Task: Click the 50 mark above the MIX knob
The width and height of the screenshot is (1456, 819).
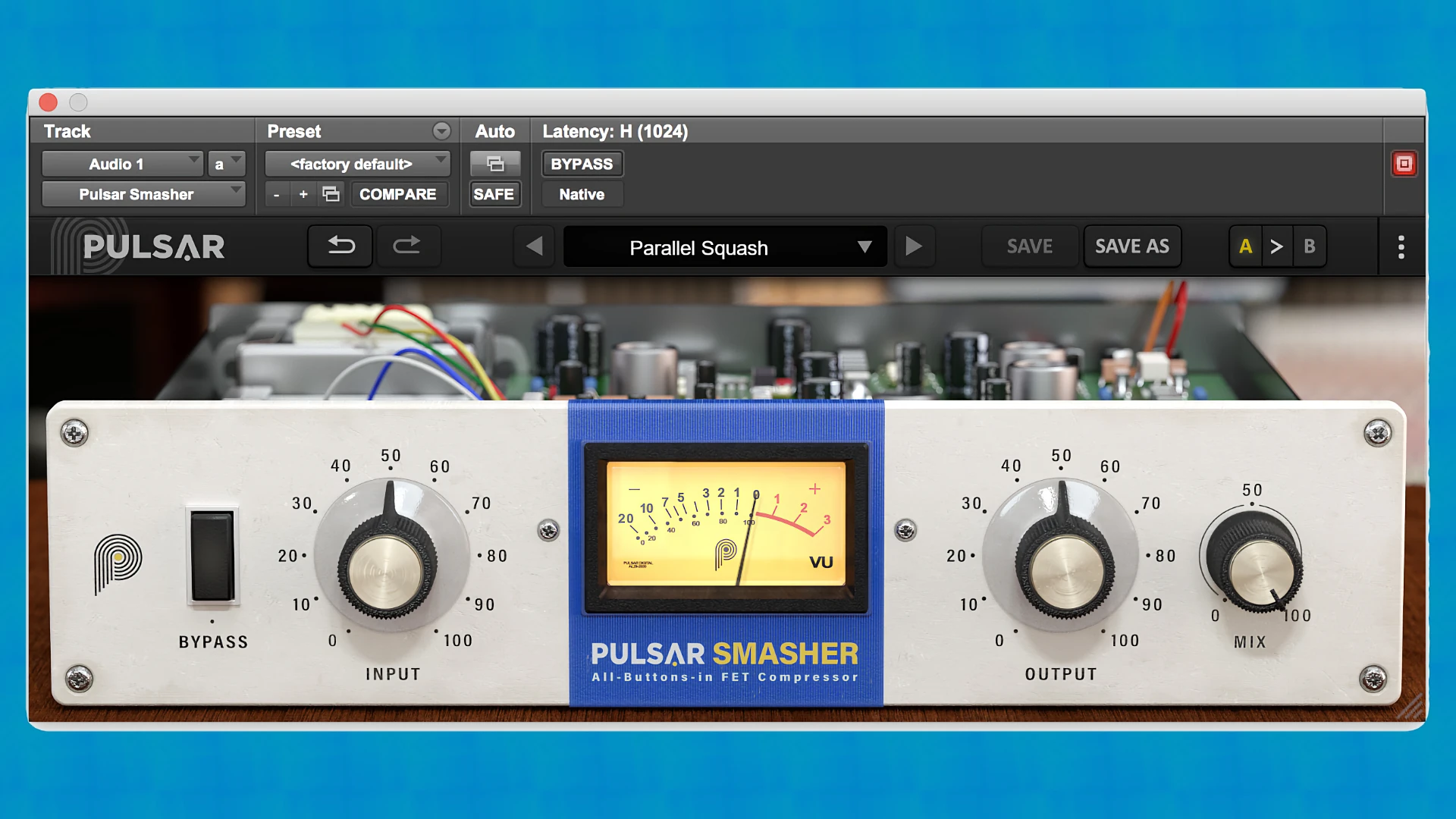Action: point(1252,491)
